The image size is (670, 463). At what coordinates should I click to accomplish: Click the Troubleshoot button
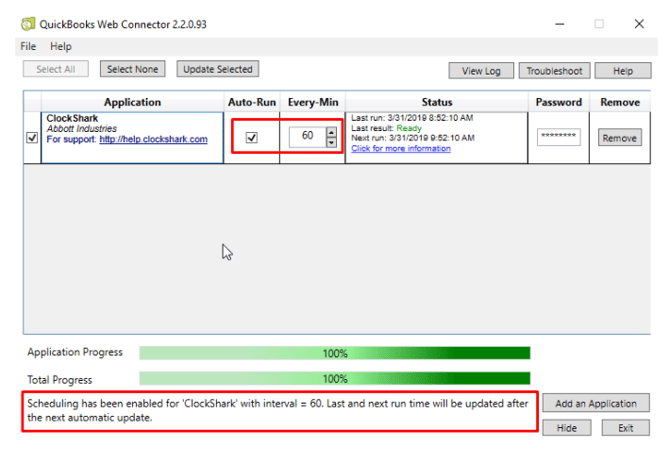pyautogui.click(x=555, y=71)
